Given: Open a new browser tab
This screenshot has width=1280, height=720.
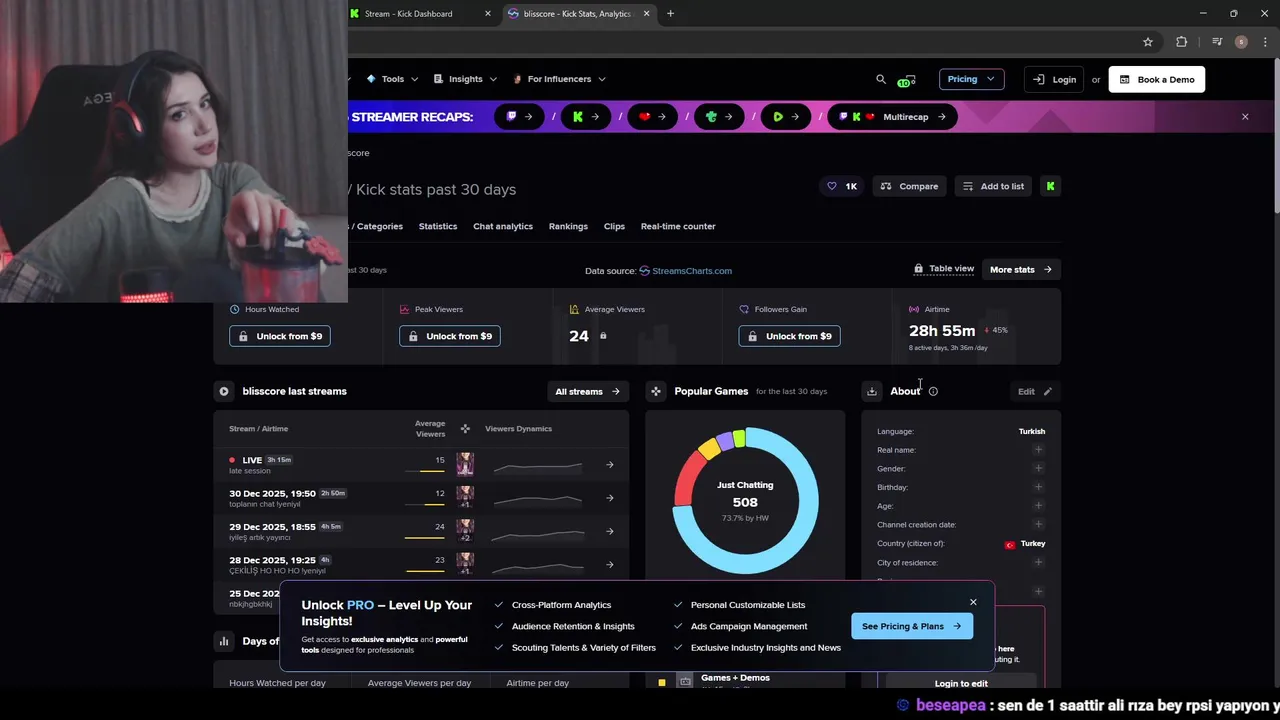Looking at the screenshot, I should point(670,14).
